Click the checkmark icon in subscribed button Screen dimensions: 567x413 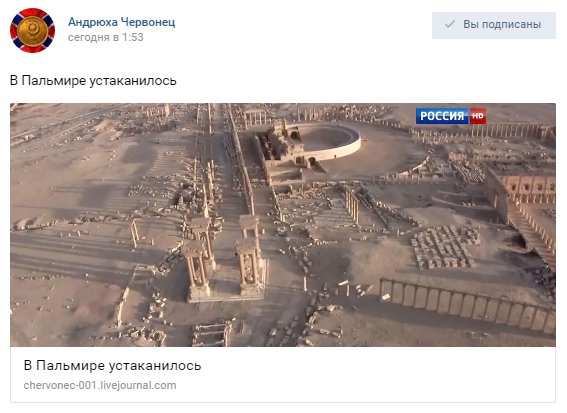tap(449, 24)
